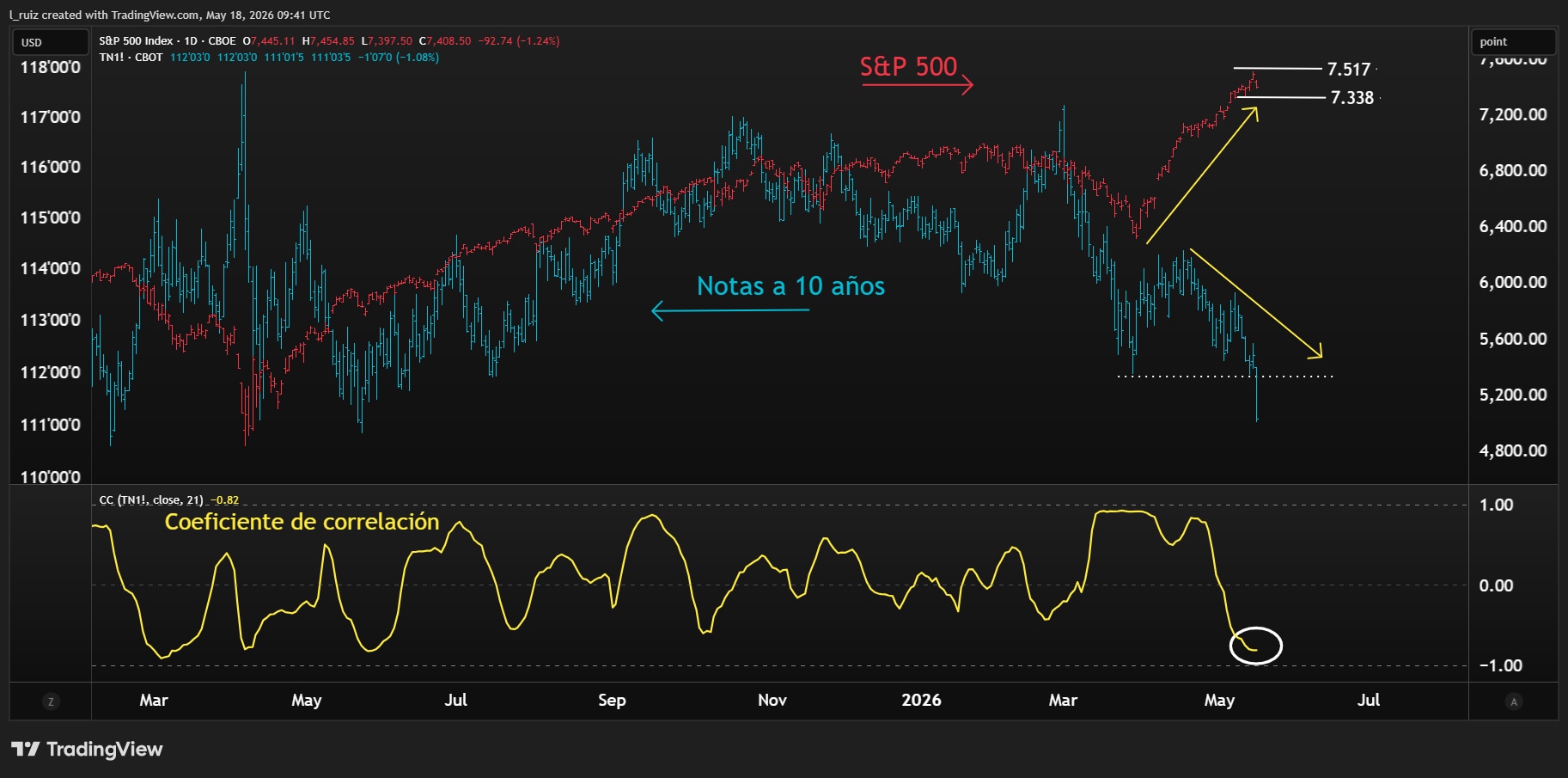
Task: Click the 118'00'0 left axis value
Action: [x=51, y=67]
